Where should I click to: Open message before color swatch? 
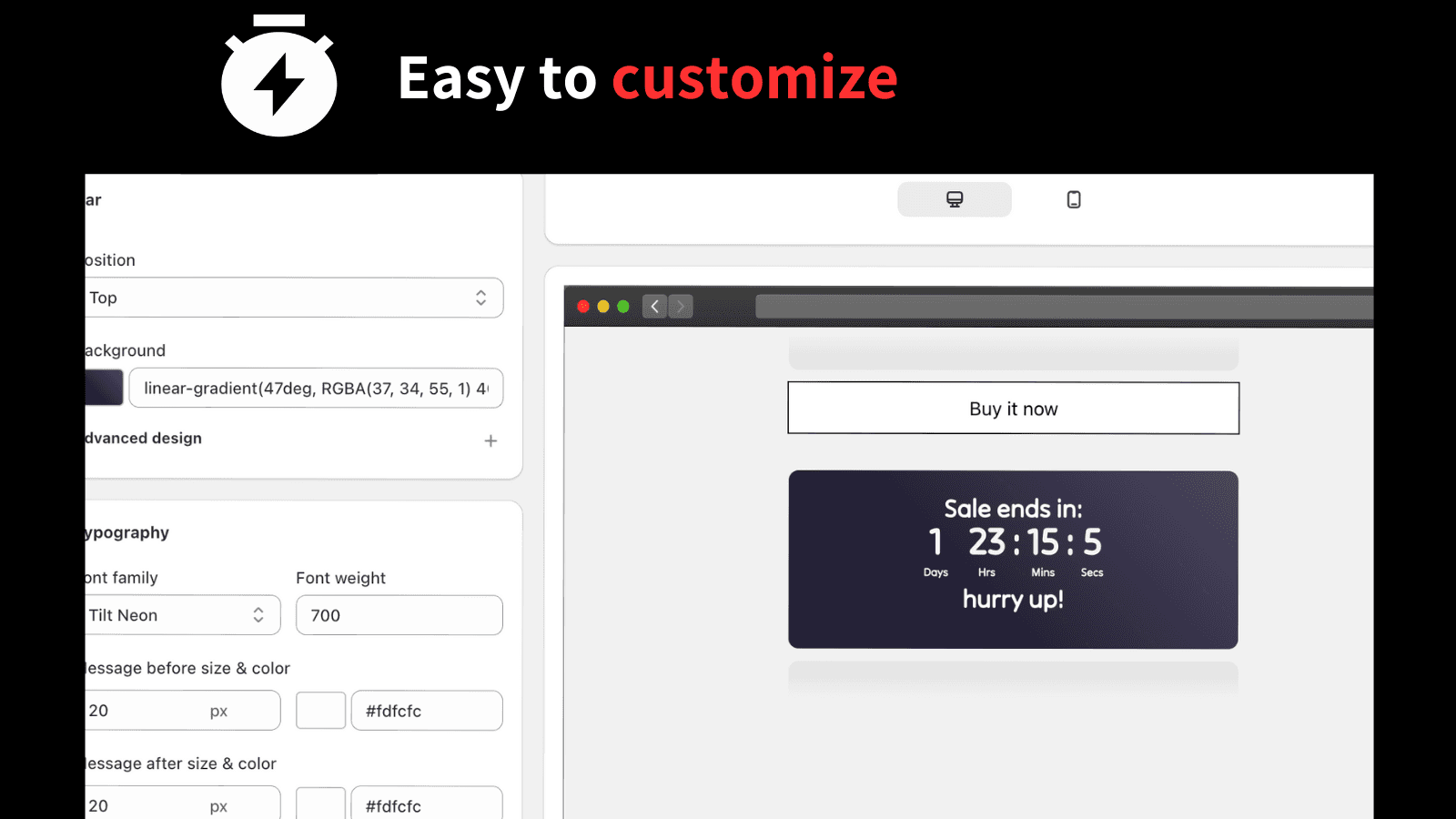pos(320,711)
